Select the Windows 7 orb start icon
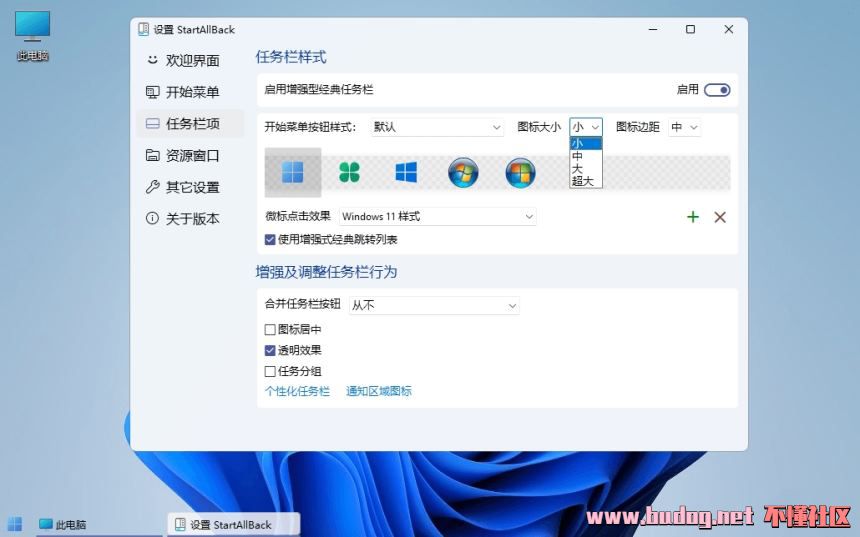This screenshot has width=860, height=537. 463,173
